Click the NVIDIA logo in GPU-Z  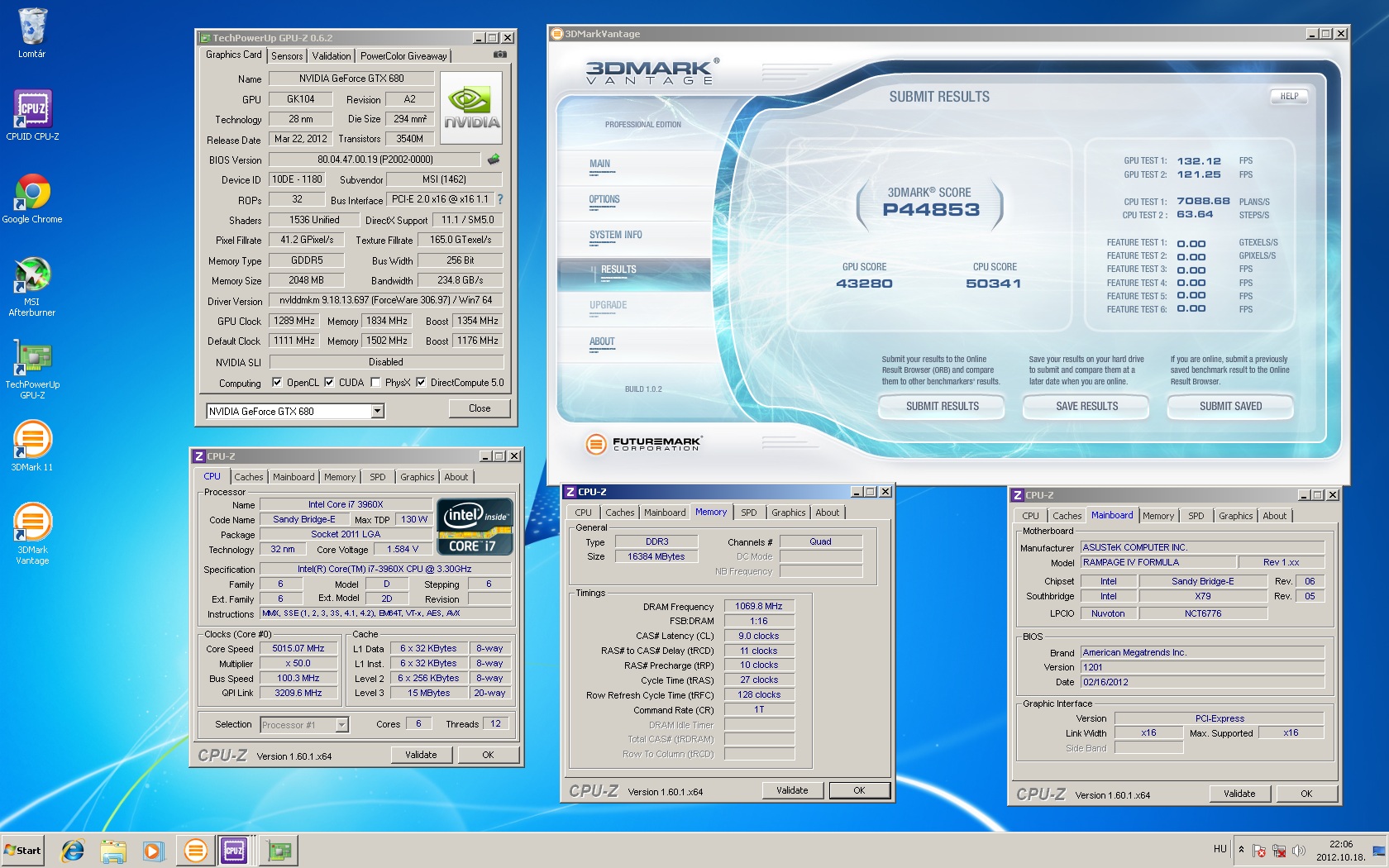point(471,107)
